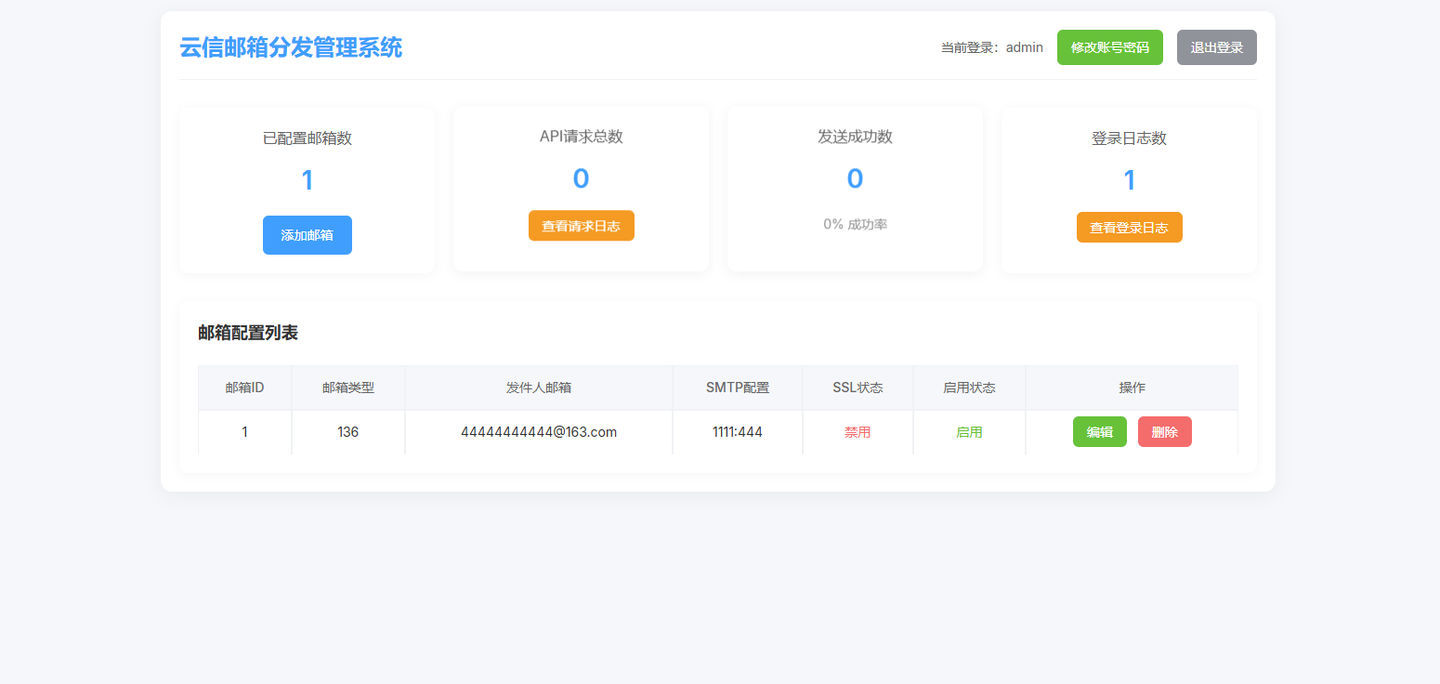Click the 1111:444 SMTP config cell
The width and height of the screenshot is (1440, 684).
click(x=738, y=432)
